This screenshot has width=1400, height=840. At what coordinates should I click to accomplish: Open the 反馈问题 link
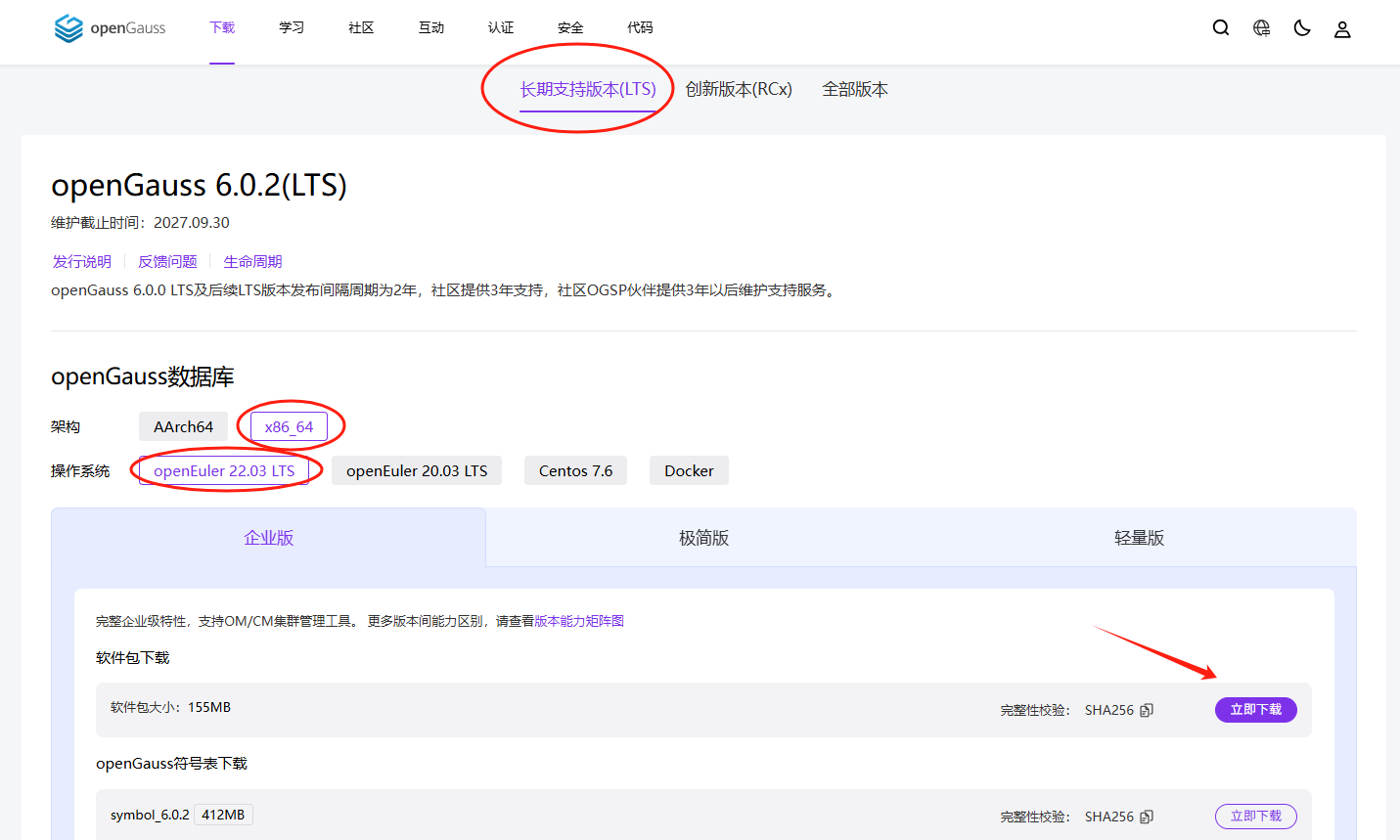[167, 261]
